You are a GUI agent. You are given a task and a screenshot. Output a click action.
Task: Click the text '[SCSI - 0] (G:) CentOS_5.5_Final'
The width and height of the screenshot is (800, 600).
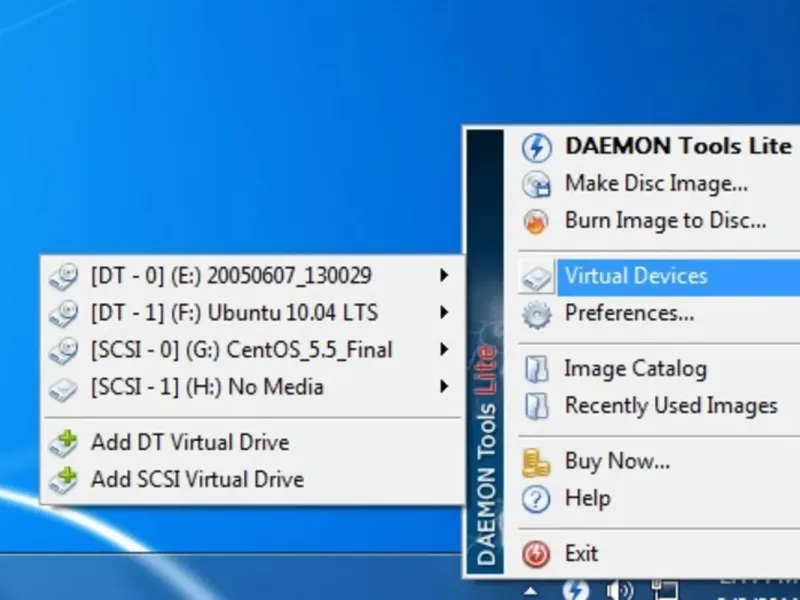click(x=241, y=351)
